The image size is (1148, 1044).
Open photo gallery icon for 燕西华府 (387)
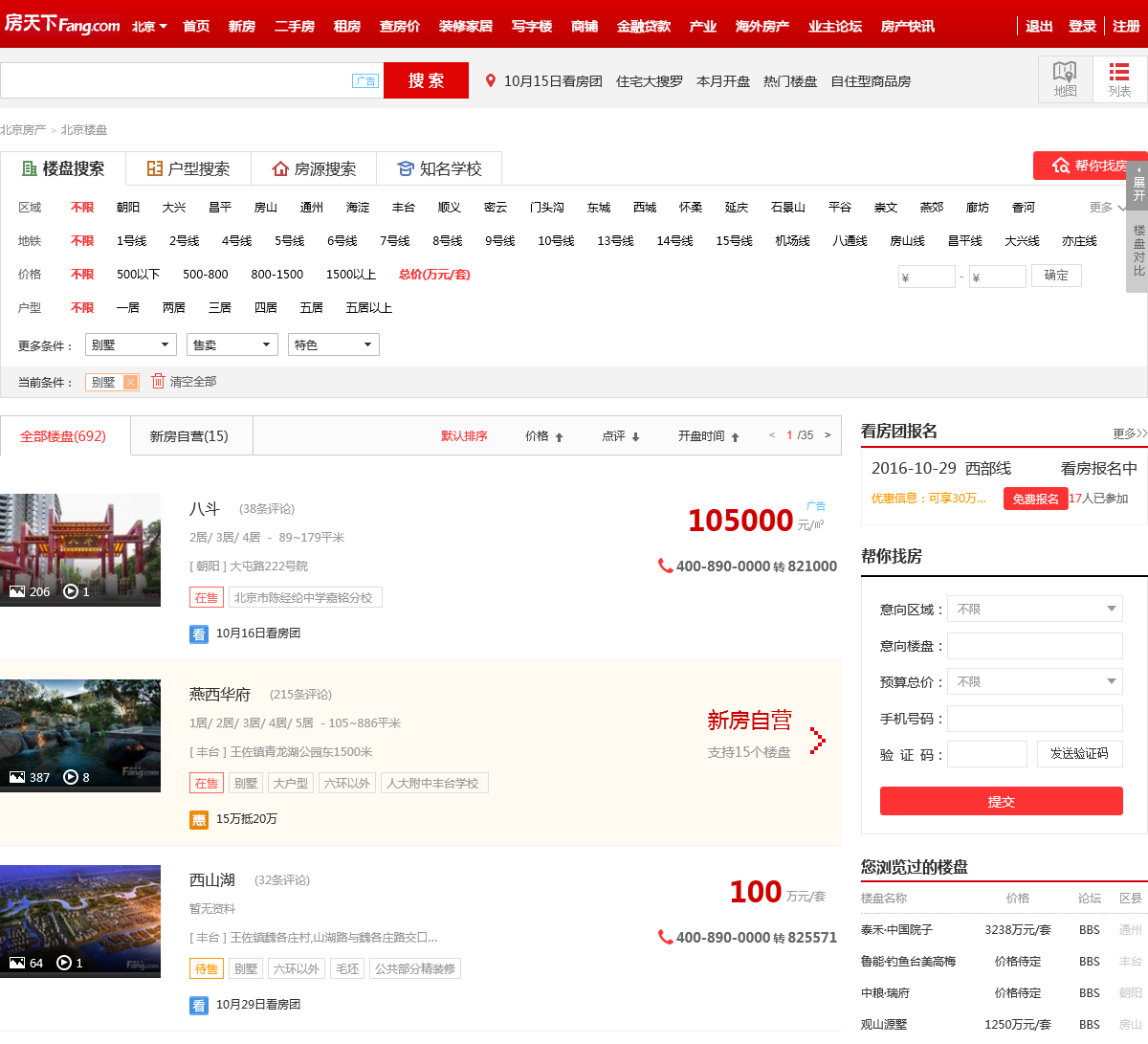17,777
